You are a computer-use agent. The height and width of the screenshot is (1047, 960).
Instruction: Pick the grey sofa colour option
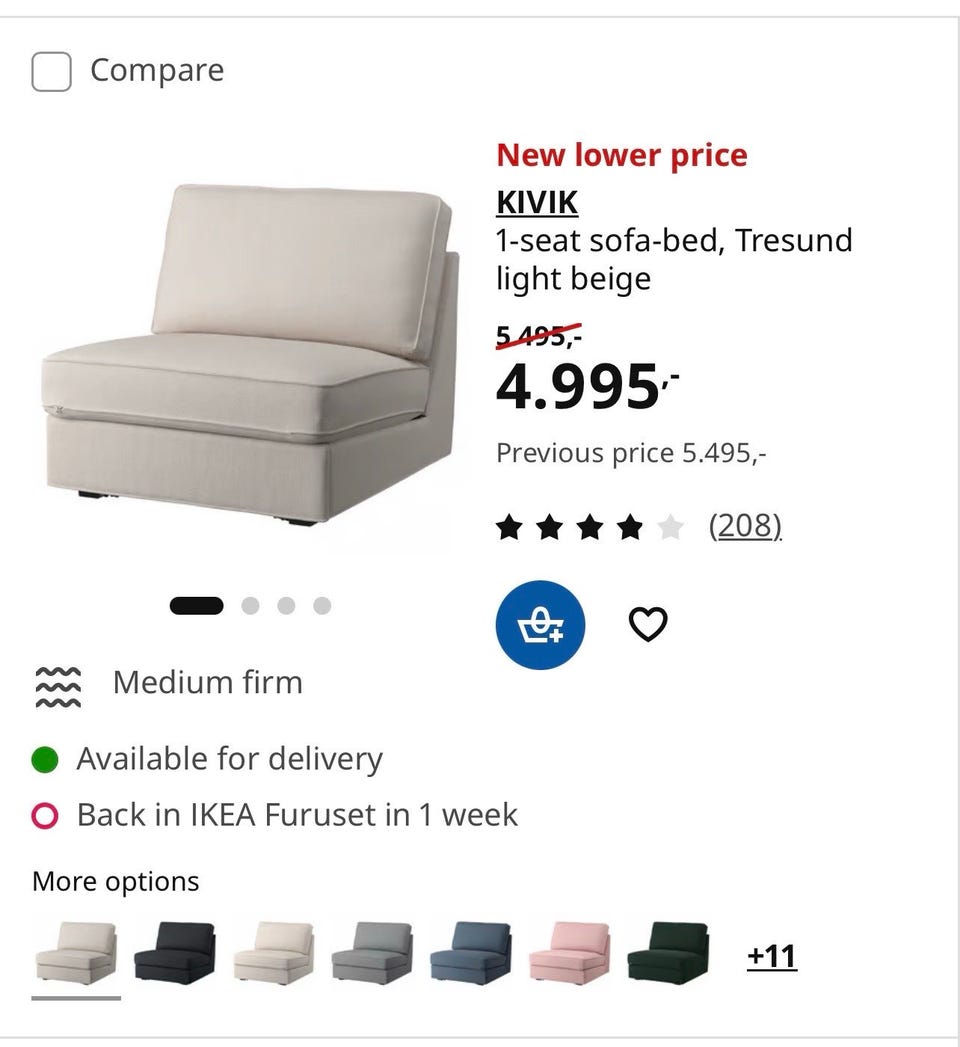tap(373, 953)
